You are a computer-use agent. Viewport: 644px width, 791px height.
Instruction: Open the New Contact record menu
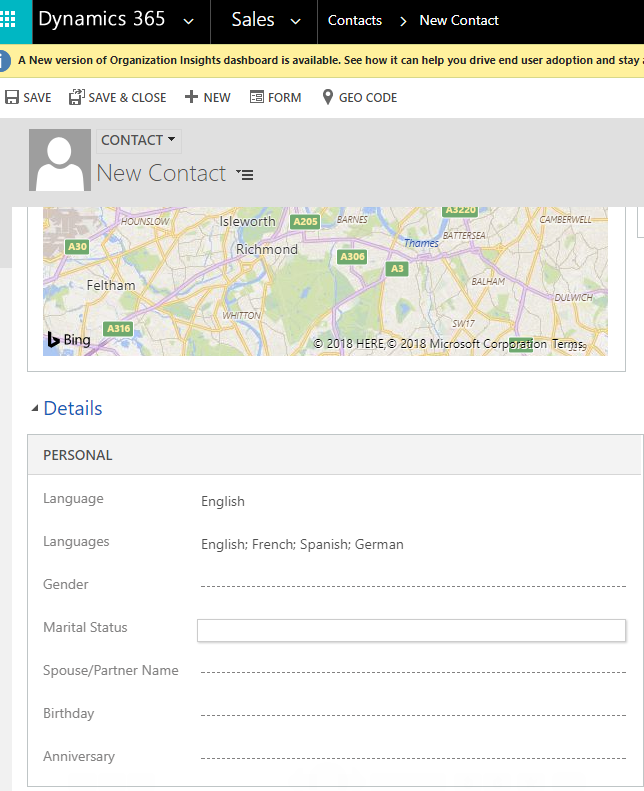pos(245,174)
